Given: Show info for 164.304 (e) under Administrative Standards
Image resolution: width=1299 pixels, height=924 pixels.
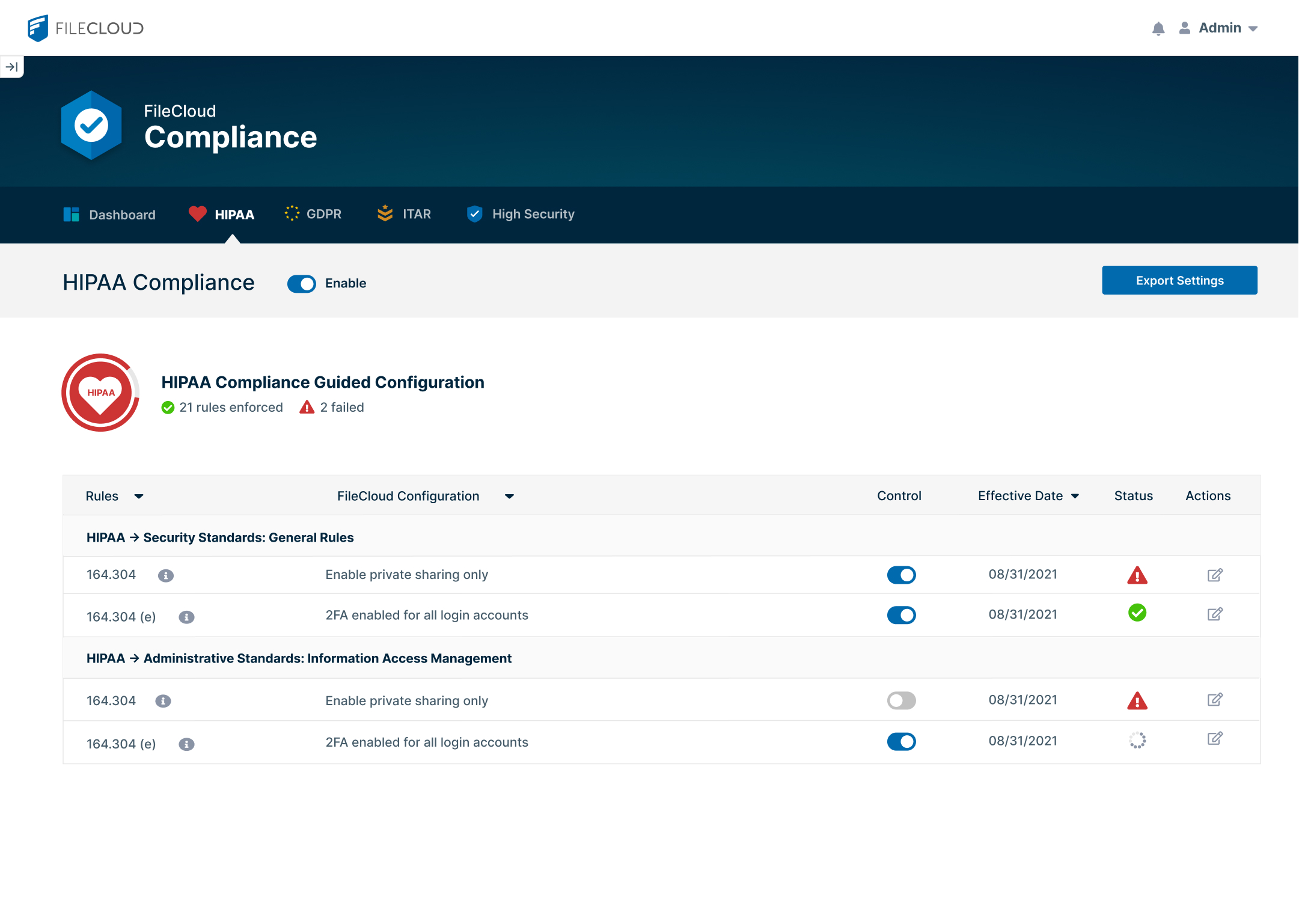Looking at the screenshot, I should click(186, 744).
